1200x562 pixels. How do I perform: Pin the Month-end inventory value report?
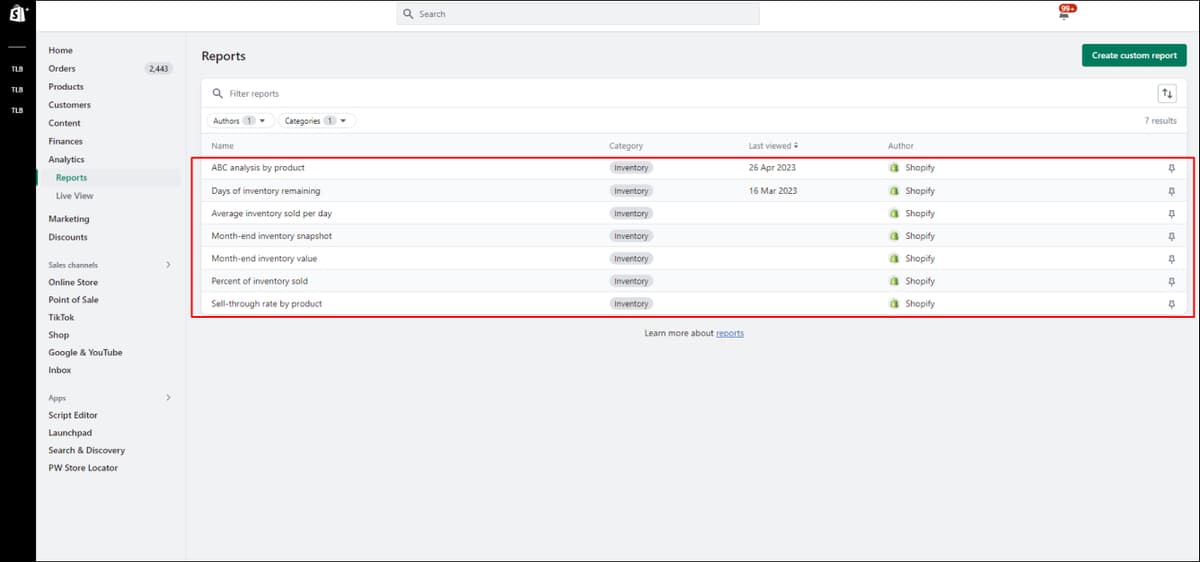(1171, 259)
